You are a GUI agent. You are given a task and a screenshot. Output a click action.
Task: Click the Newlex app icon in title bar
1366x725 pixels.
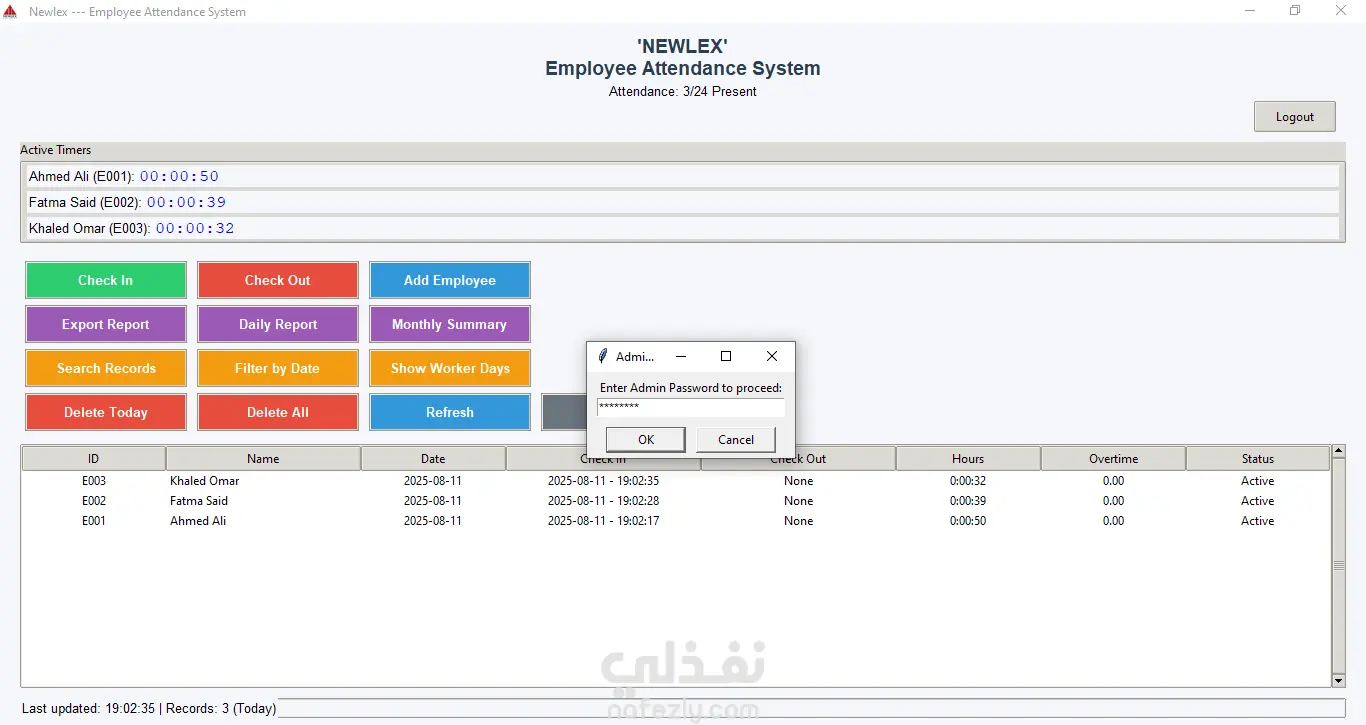(10, 12)
